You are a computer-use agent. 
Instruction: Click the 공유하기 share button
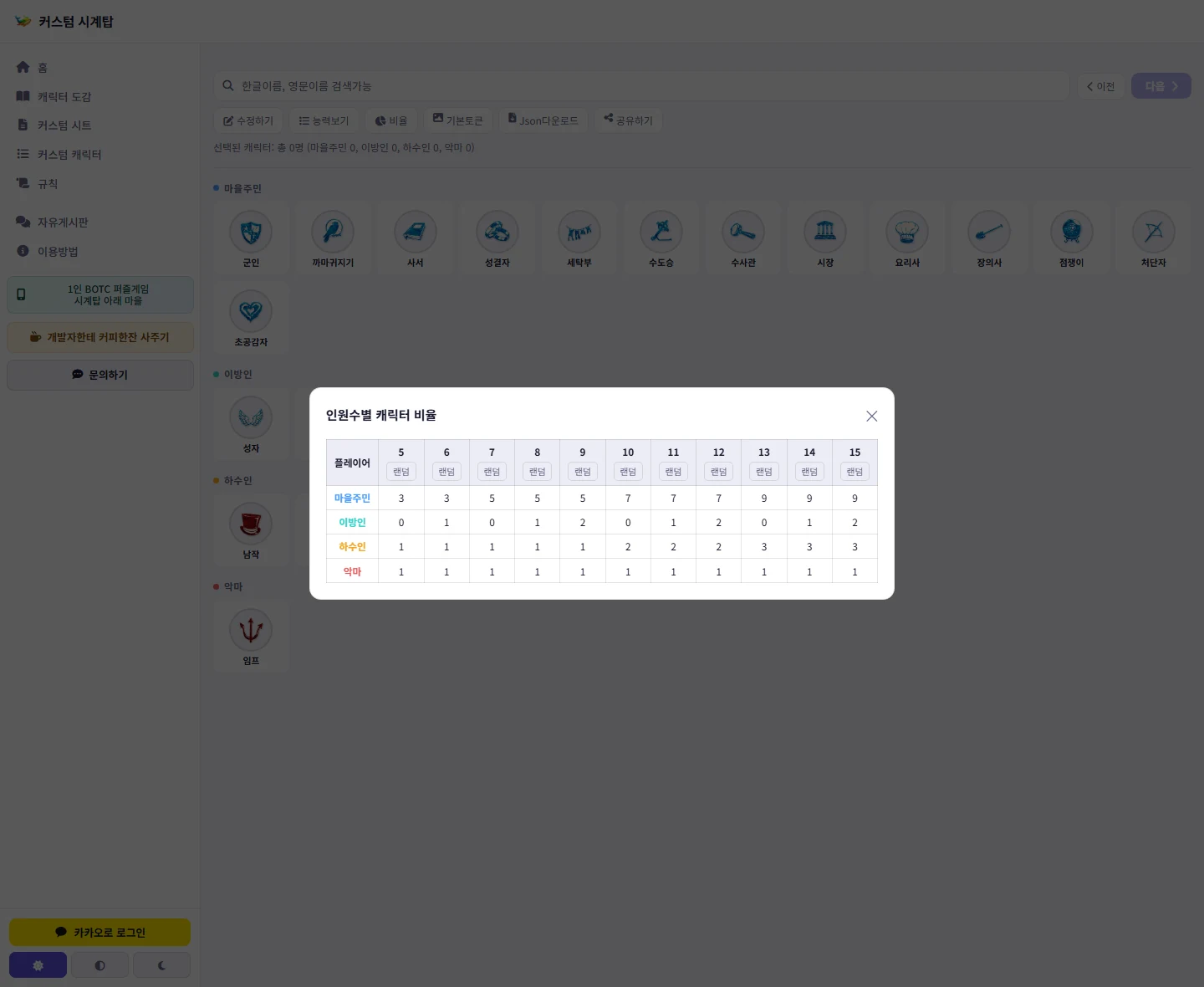[629, 120]
